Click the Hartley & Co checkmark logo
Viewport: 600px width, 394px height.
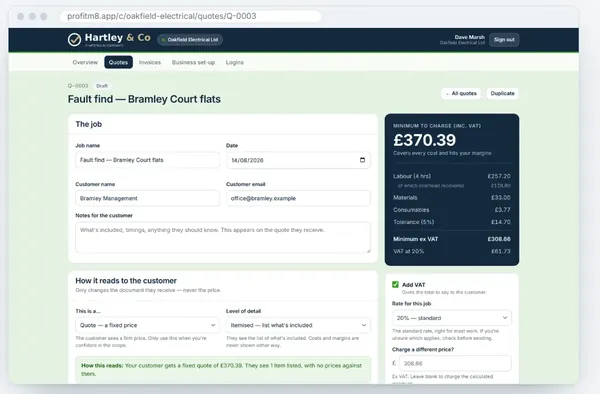point(74,39)
